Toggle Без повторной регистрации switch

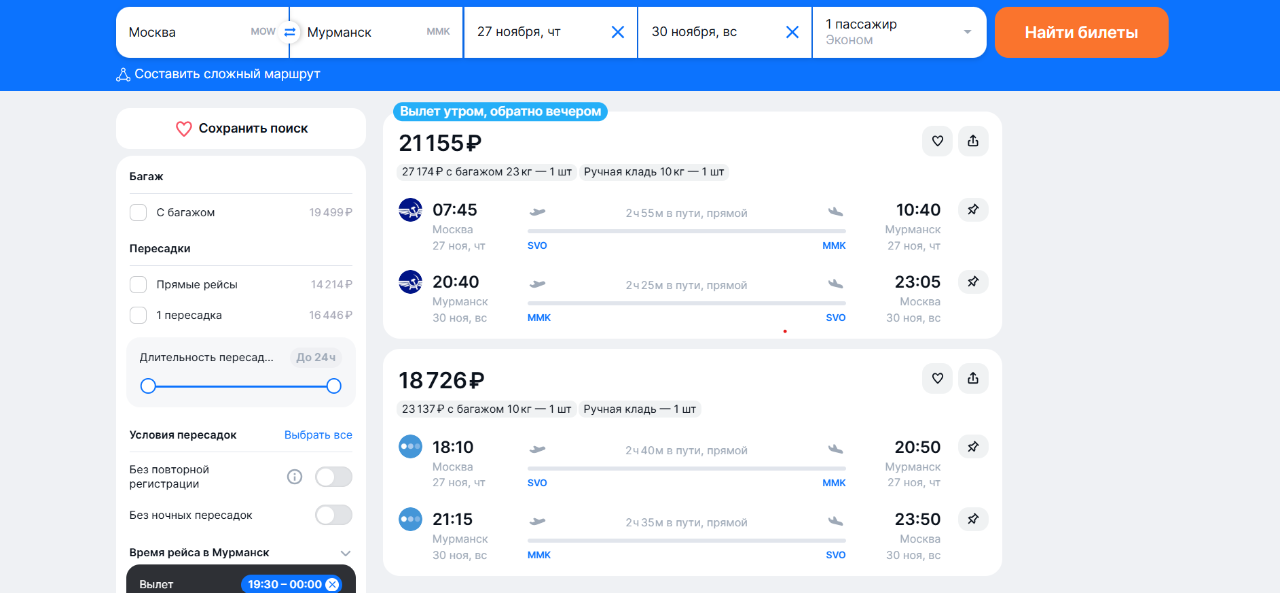point(334,477)
